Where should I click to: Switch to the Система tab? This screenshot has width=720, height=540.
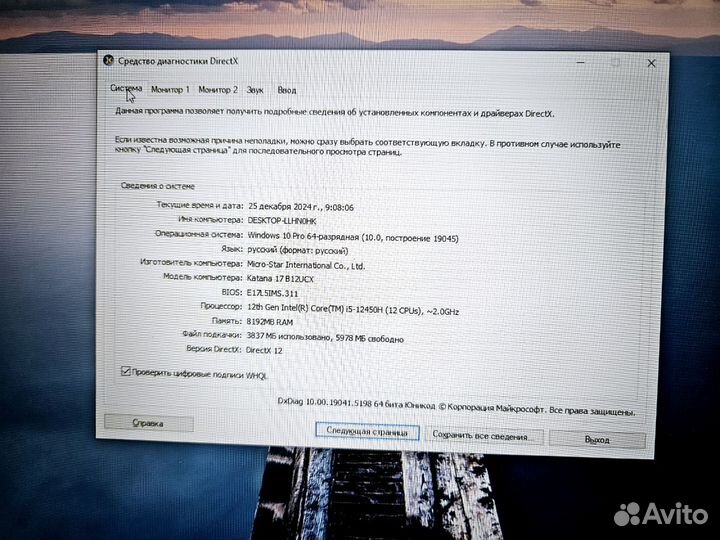[126, 89]
